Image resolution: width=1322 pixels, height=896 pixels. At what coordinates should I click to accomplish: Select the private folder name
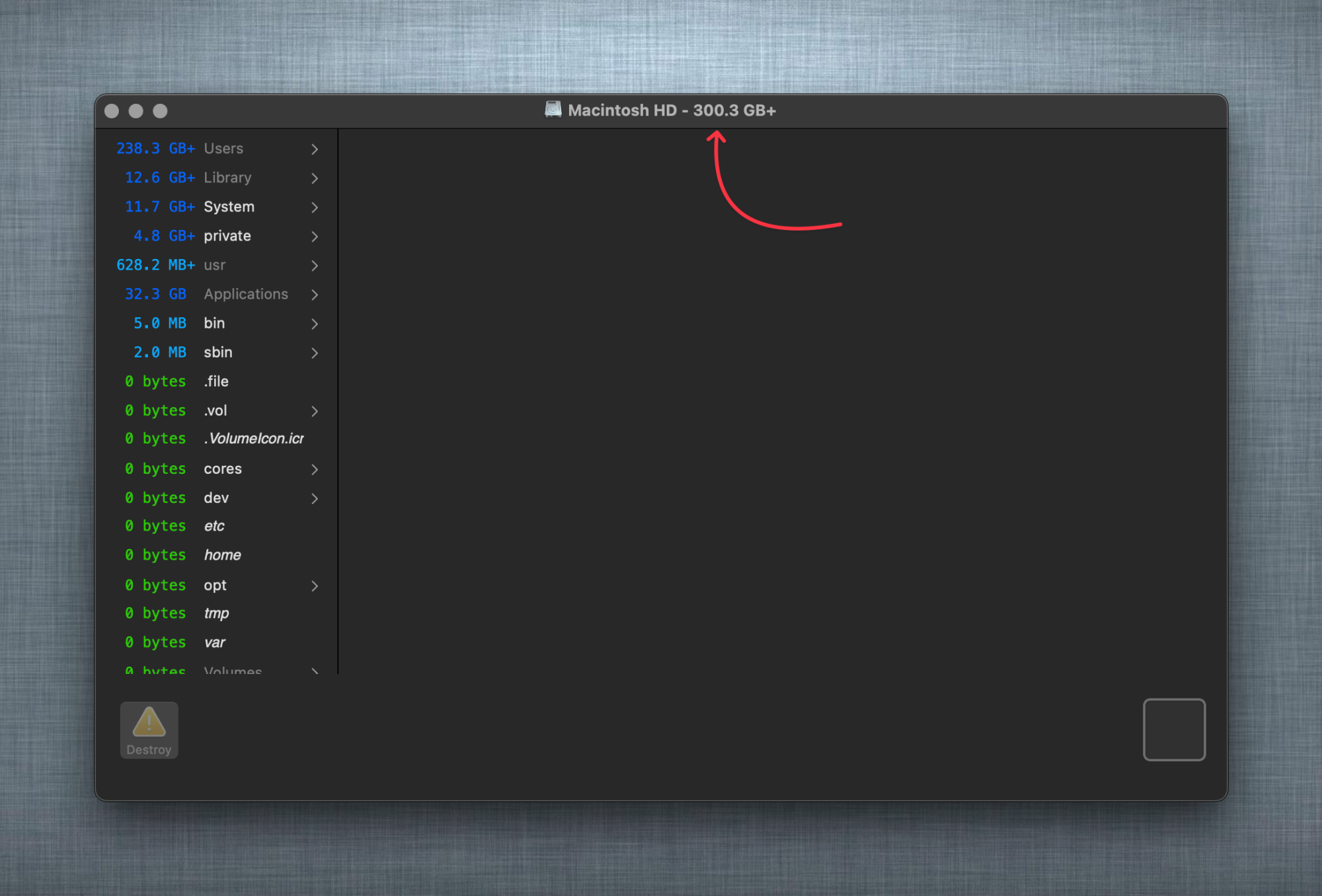[x=227, y=236]
